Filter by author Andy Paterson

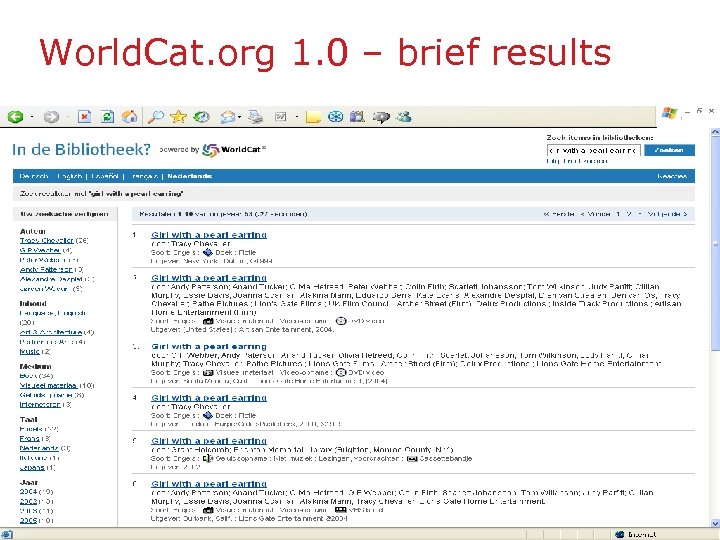pyautogui.click(x=46, y=270)
